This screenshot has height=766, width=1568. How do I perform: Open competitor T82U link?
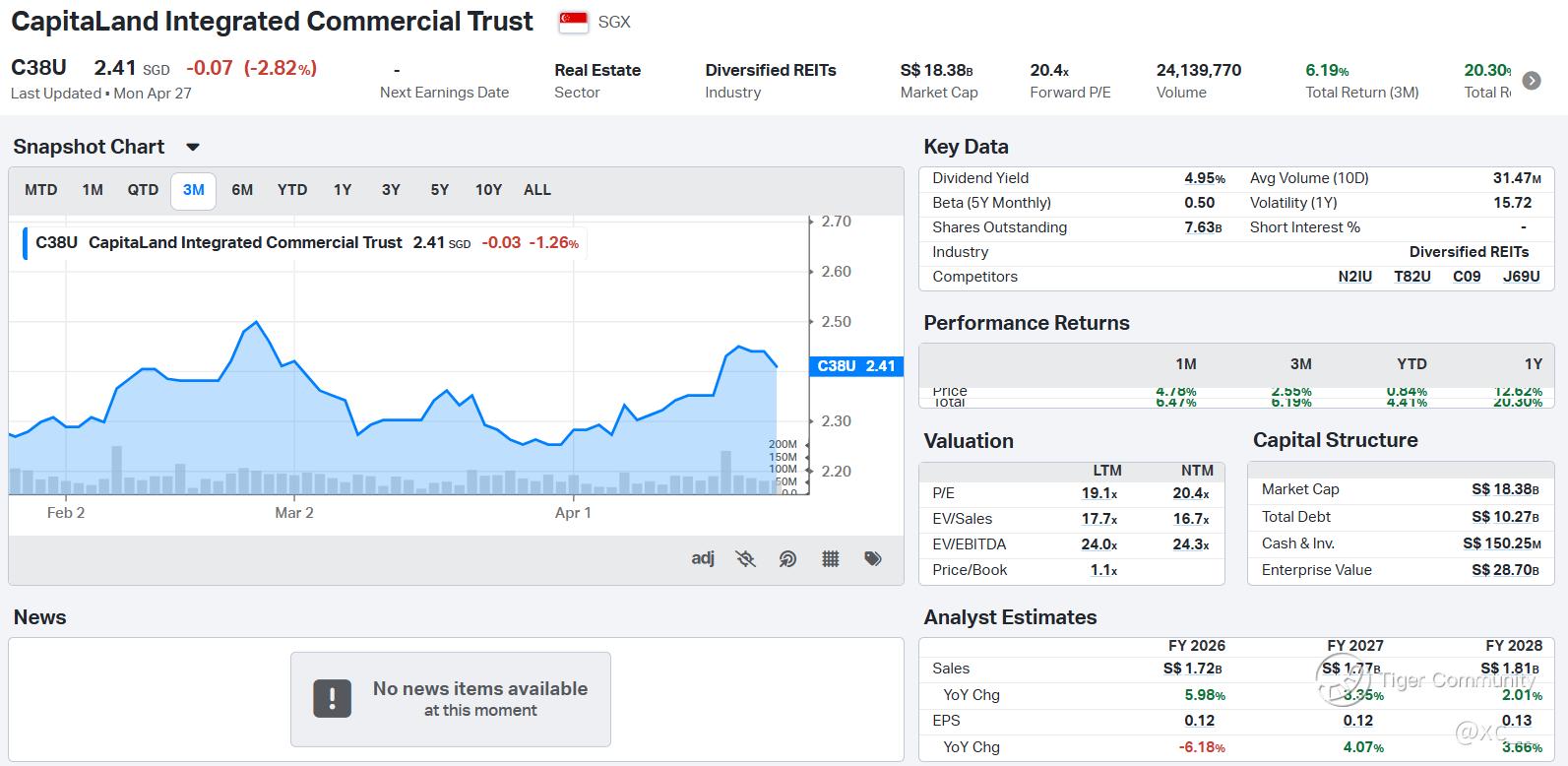pyautogui.click(x=1411, y=277)
